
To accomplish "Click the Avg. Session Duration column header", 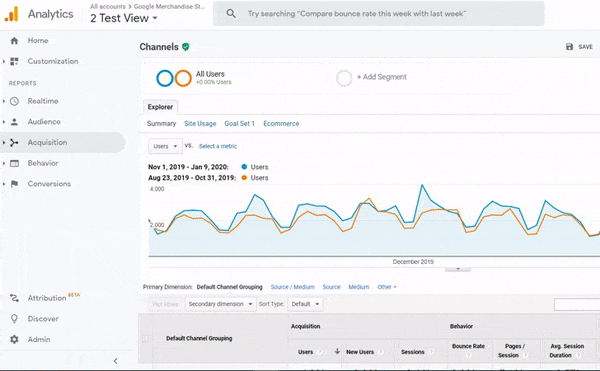I will [567, 351].
